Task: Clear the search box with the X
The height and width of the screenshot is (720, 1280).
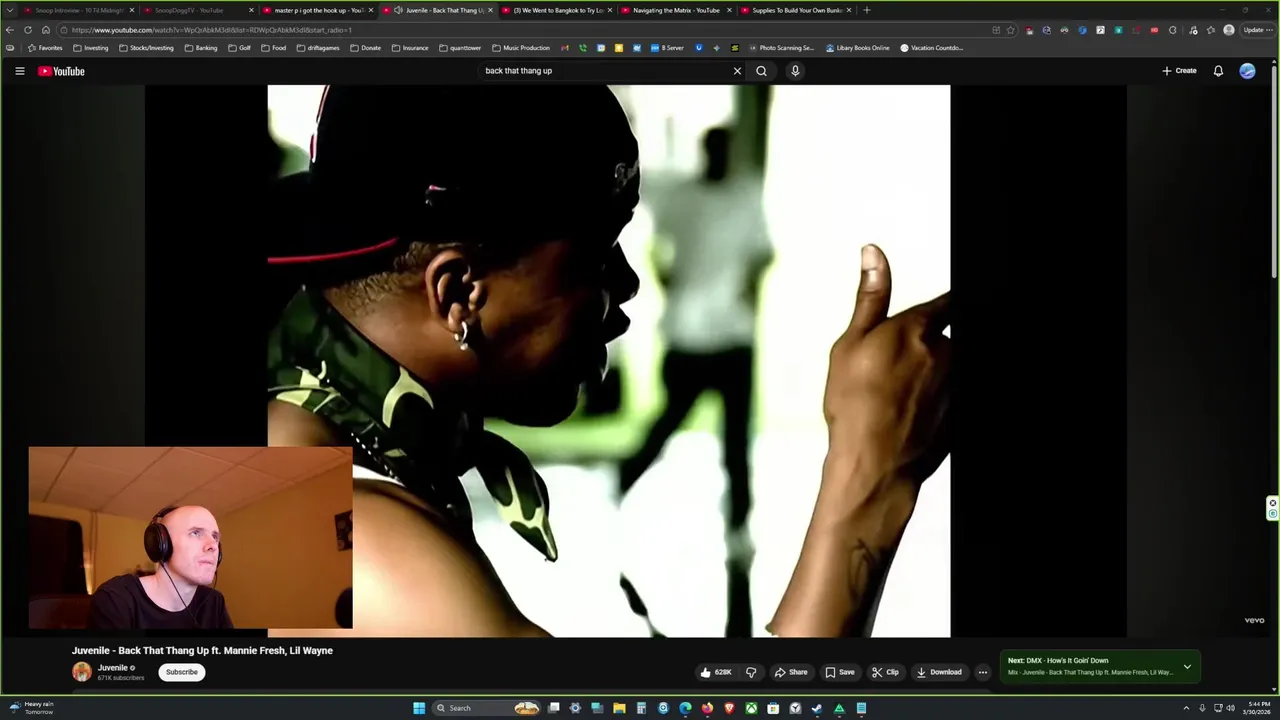Action: coord(737,71)
